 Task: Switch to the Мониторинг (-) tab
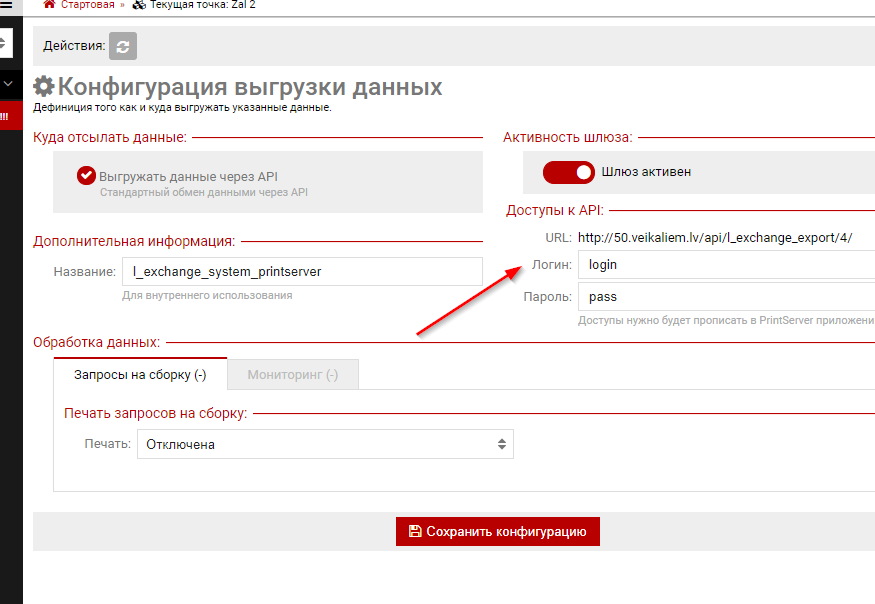[292, 375]
